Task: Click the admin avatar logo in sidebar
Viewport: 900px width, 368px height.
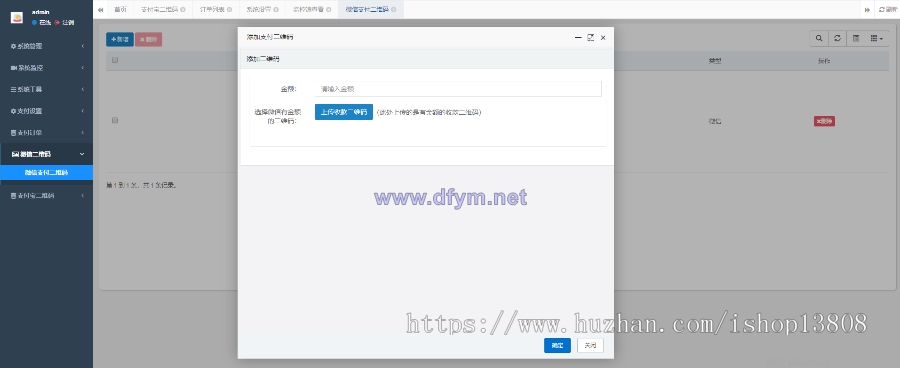Action: click(x=17, y=17)
